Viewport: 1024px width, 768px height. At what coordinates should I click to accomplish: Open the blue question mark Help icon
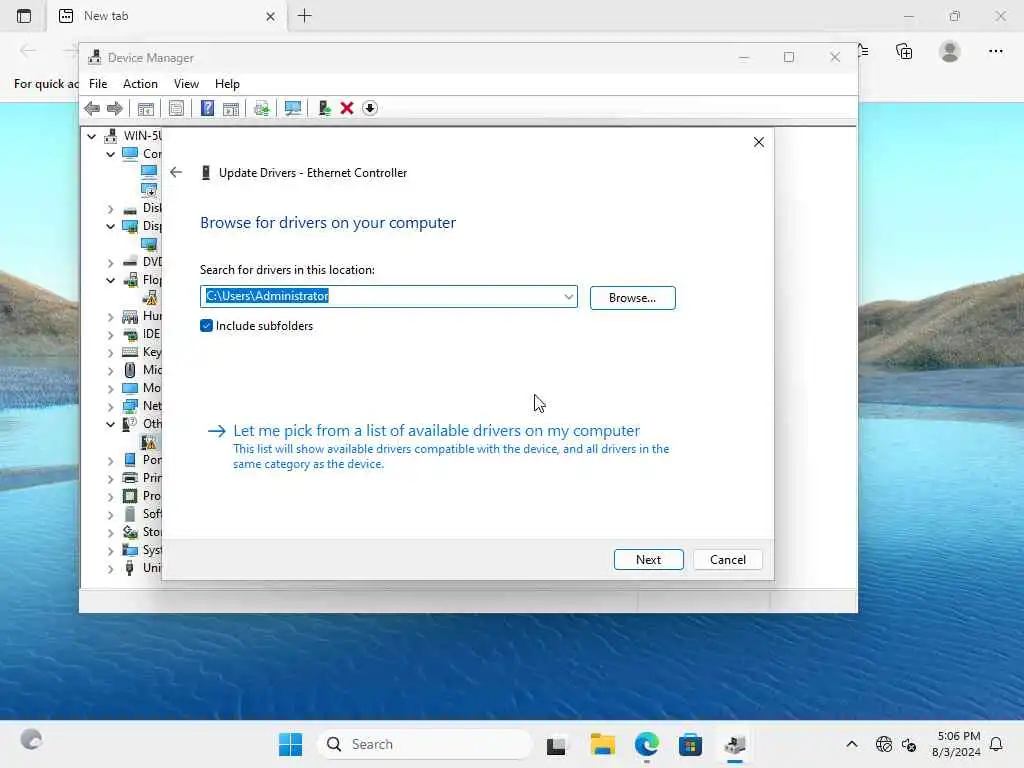[x=207, y=108]
